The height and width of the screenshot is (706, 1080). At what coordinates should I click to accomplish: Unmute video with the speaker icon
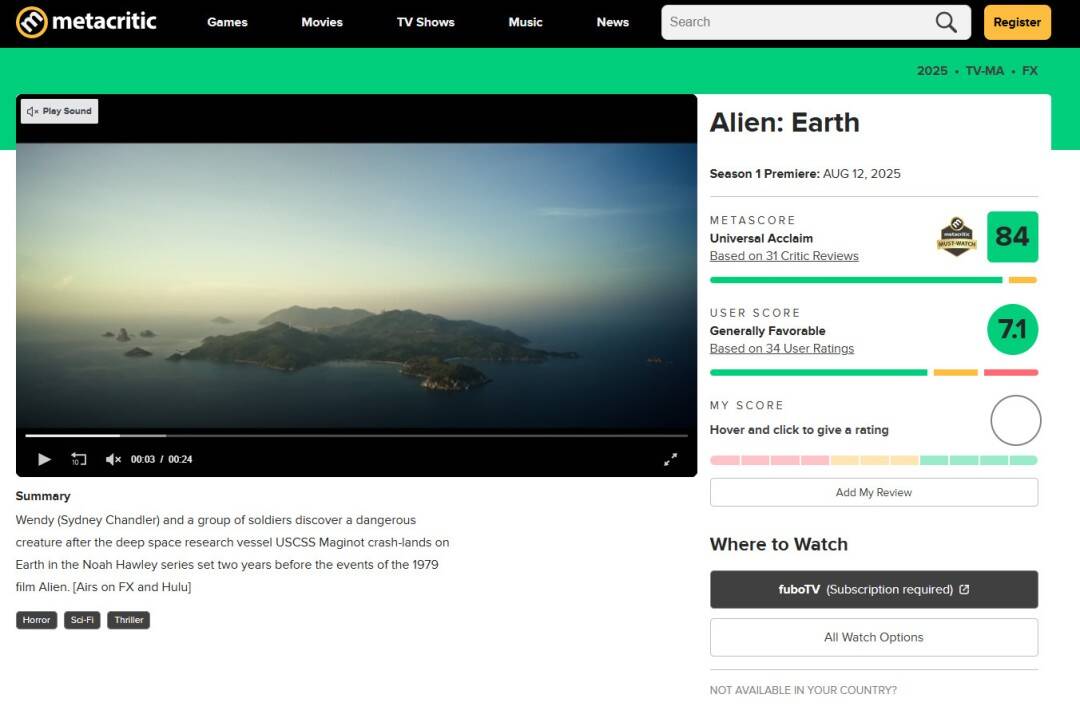(113, 459)
